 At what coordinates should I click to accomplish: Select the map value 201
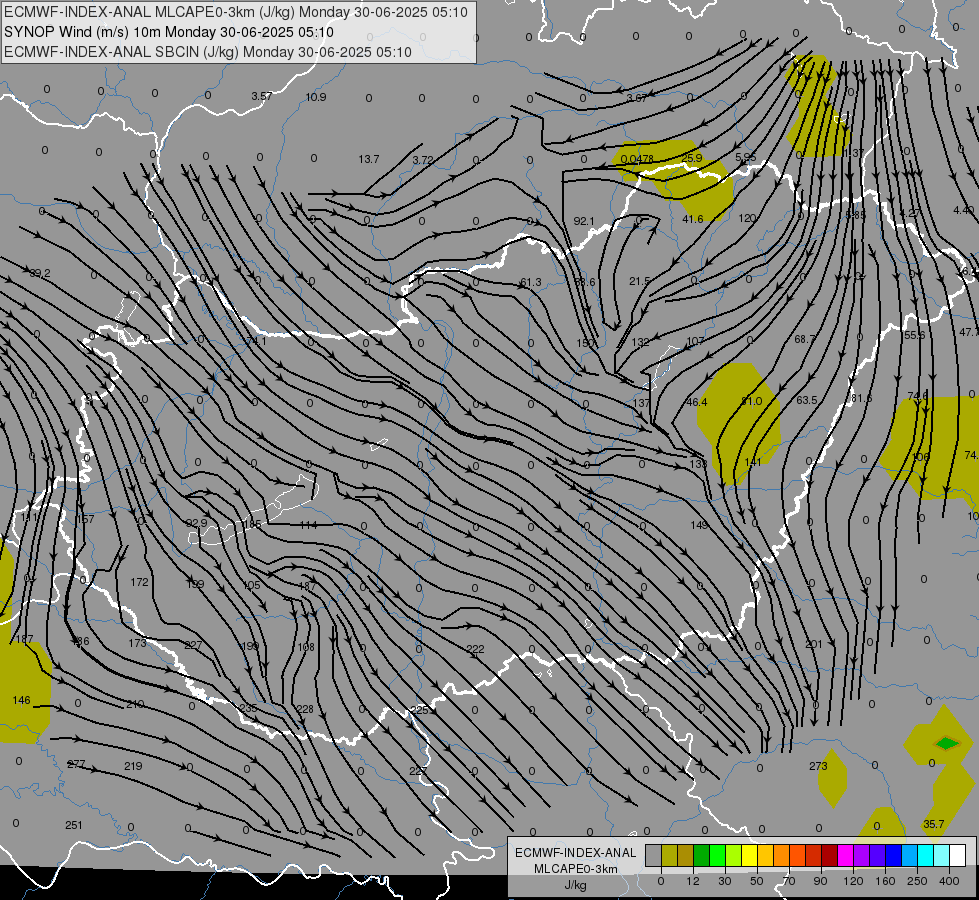pos(814,644)
